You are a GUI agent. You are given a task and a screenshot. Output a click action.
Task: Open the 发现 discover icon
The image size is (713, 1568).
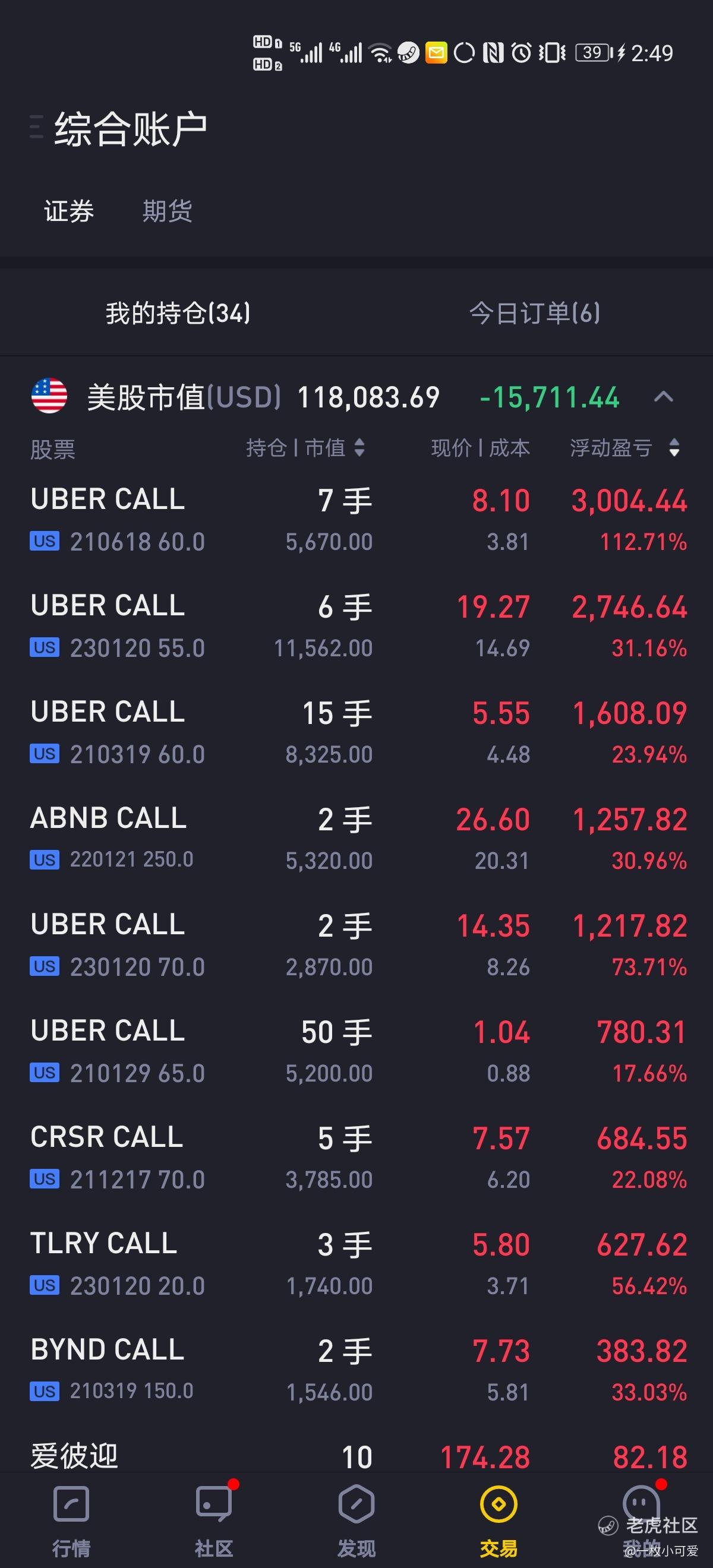click(x=356, y=1504)
